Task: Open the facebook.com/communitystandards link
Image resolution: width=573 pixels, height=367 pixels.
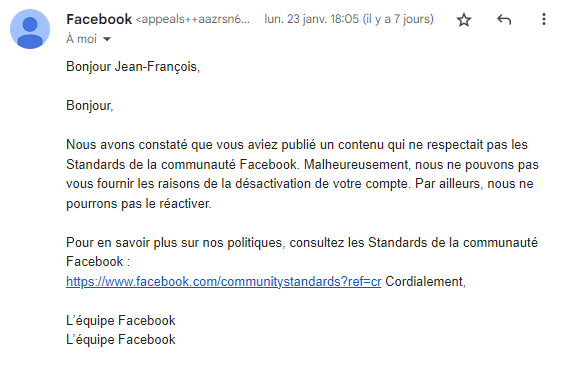Action: 224,281
